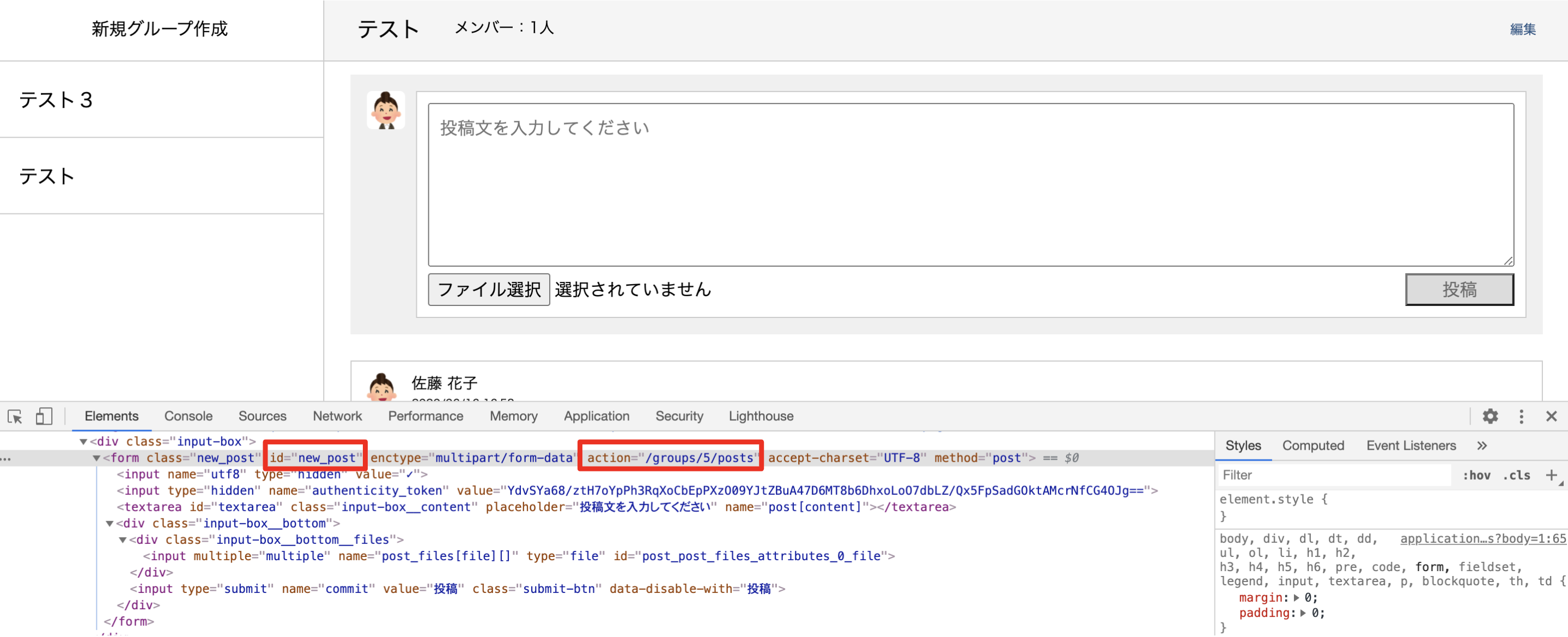Toggle the .cls class editor
The image size is (1568, 637).
[x=1516, y=475]
